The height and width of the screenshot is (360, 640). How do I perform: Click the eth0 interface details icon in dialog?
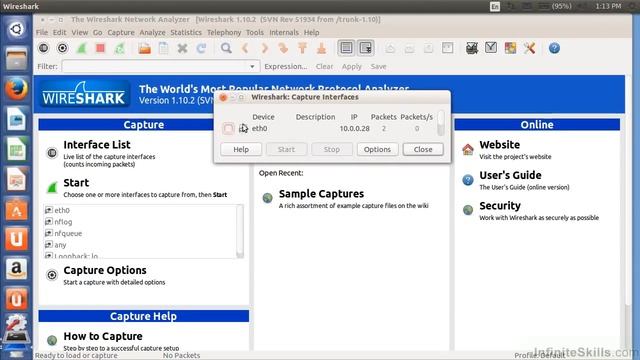point(243,129)
